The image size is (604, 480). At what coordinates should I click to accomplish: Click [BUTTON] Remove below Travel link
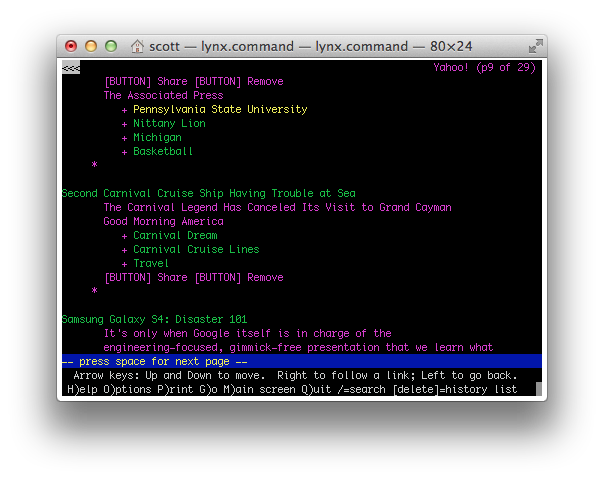[239, 277]
